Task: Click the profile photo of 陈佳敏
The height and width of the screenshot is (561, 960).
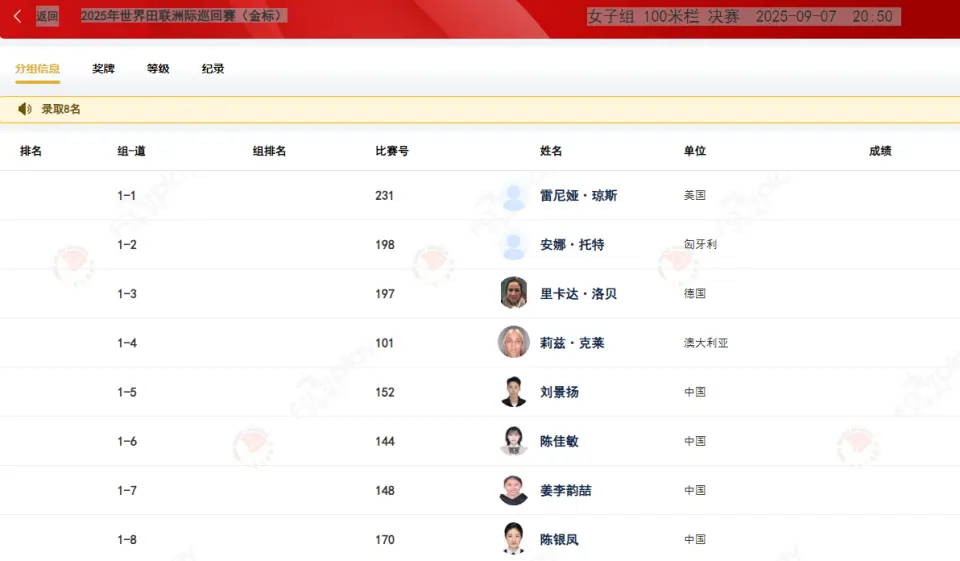Action: pyautogui.click(x=514, y=441)
